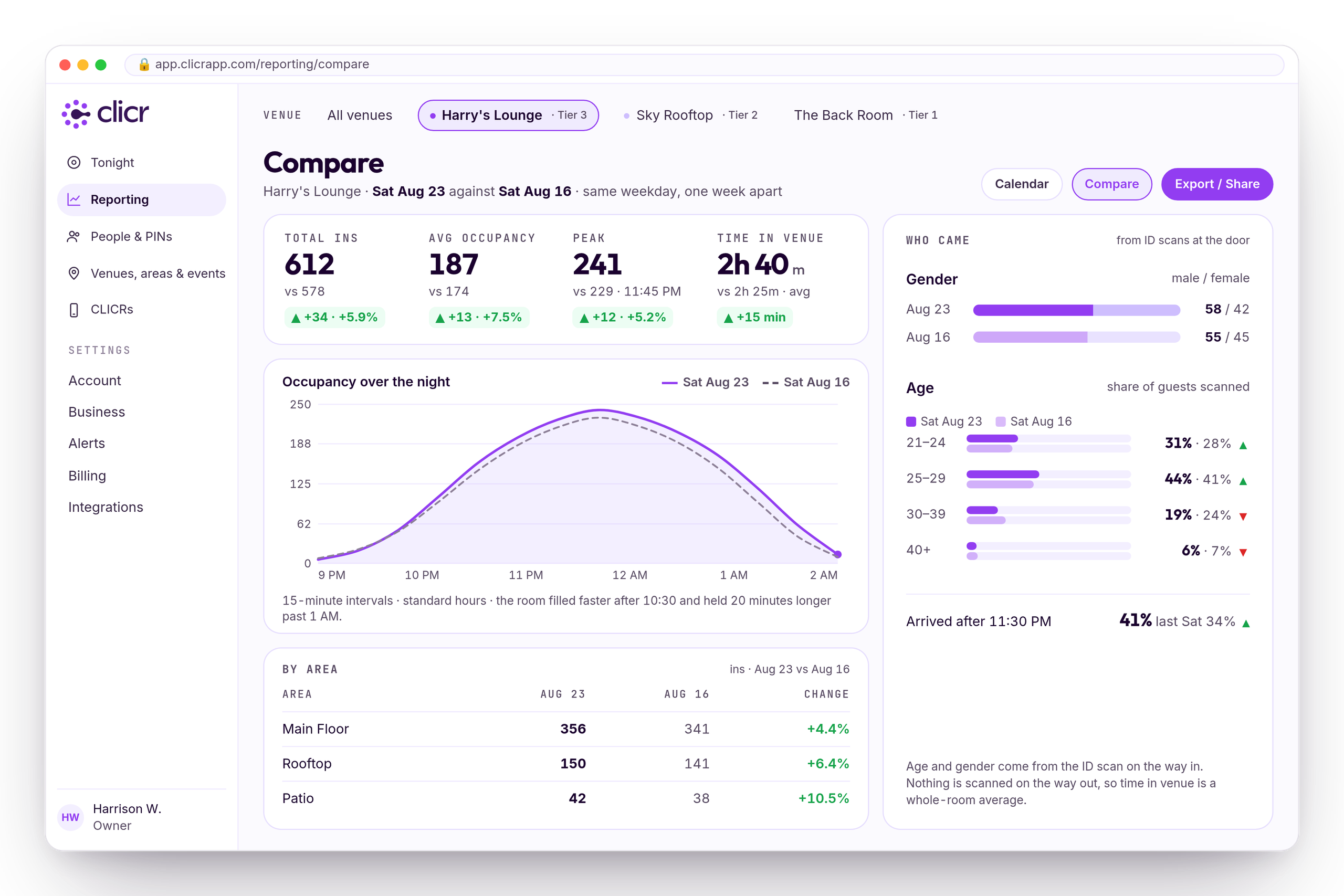1344x896 pixels.
Task: Click the Sat Aug 16 age legend swatch
Action: 1001,421
